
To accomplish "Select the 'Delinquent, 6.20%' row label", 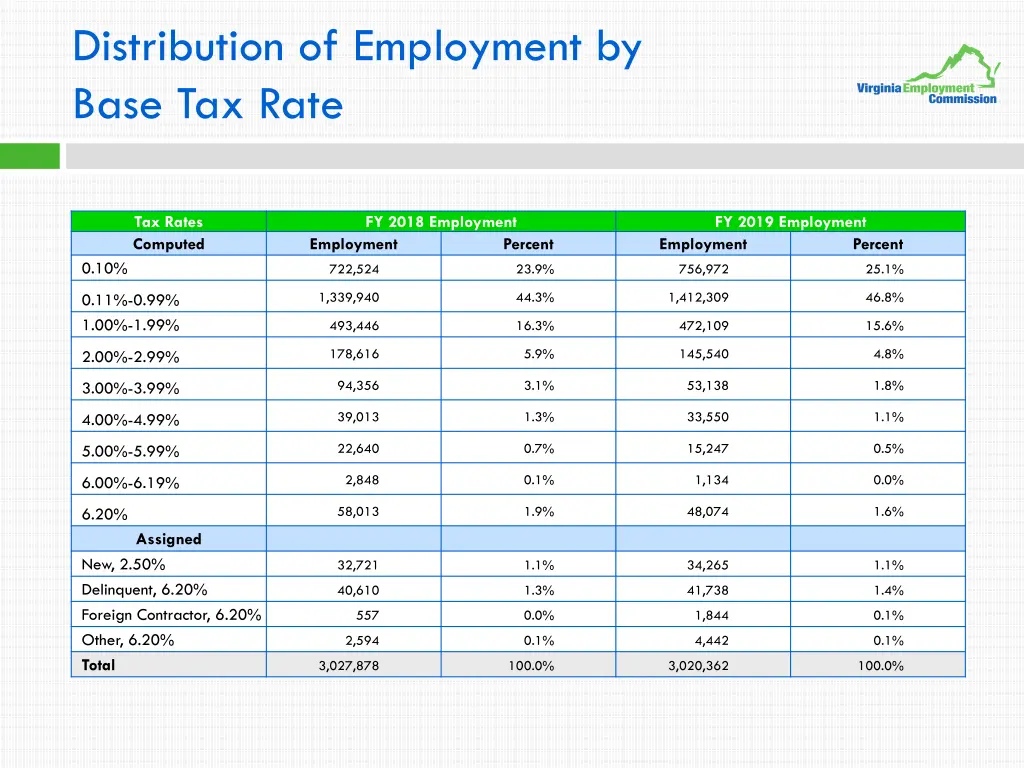I will click(144, 590).
